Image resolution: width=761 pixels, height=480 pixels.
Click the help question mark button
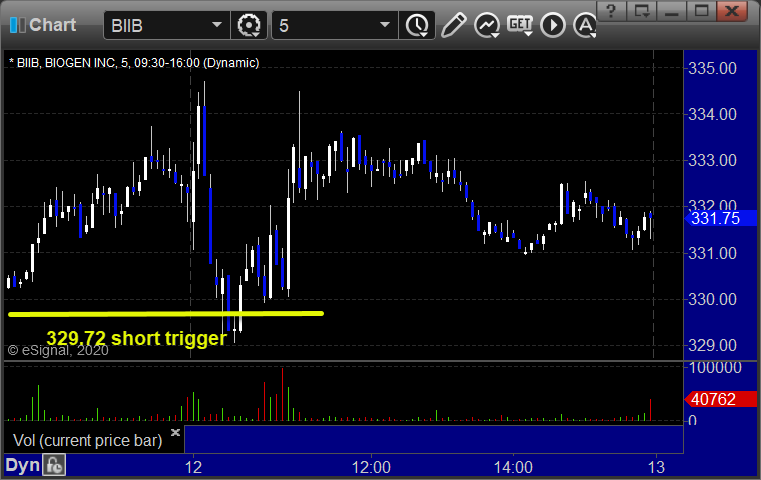tap(612, 11)
